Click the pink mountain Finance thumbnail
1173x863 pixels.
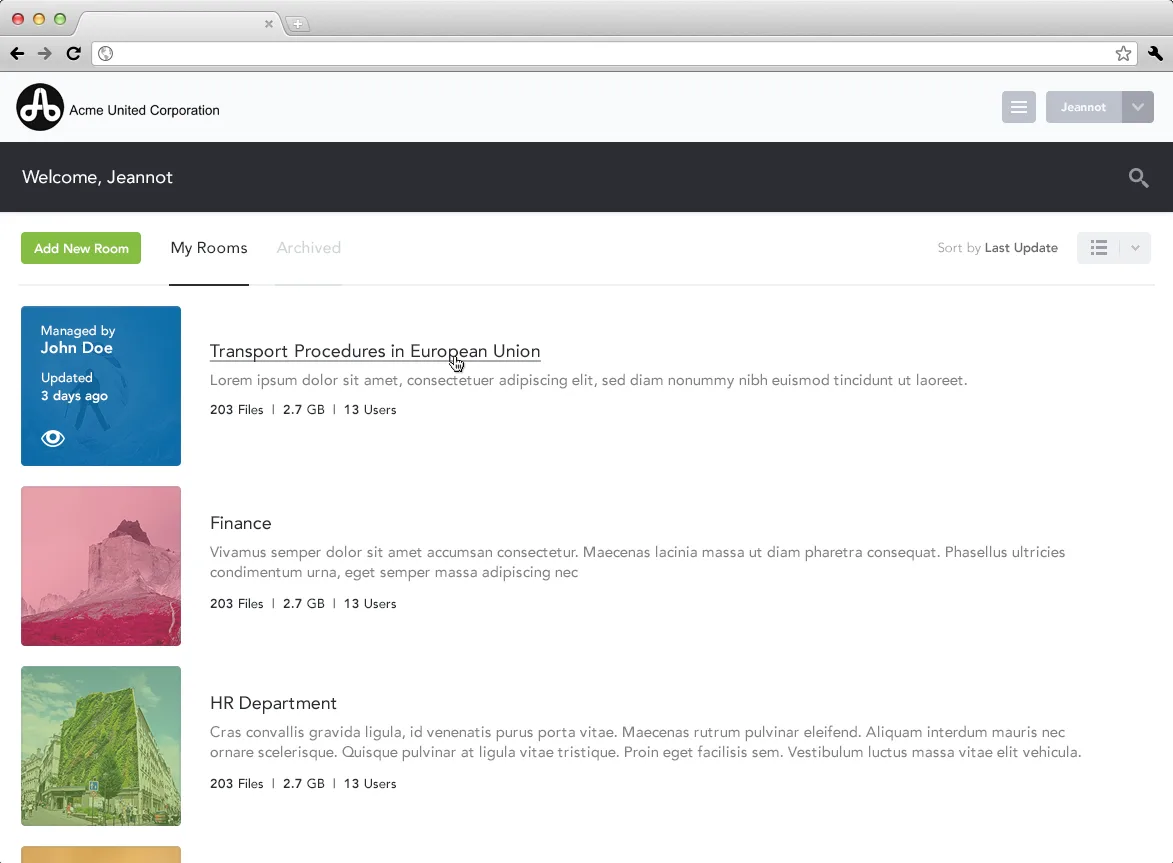(x=101, y=566)
